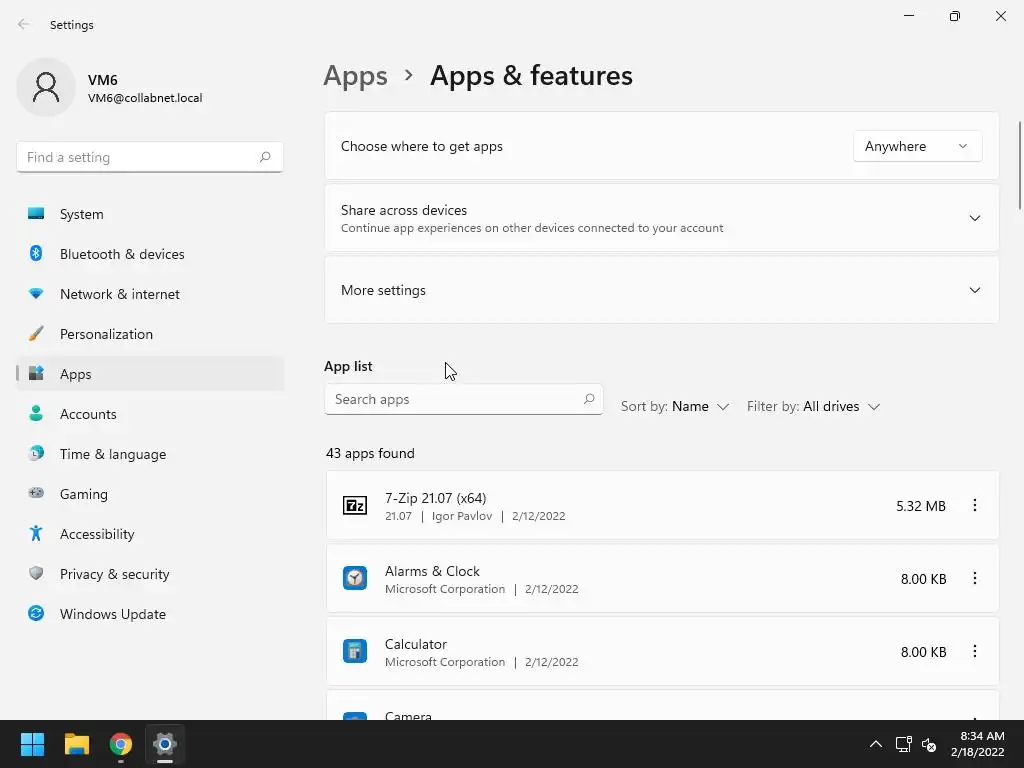
Task: Click the Find a setting search box
Action: tap(140, 157)
